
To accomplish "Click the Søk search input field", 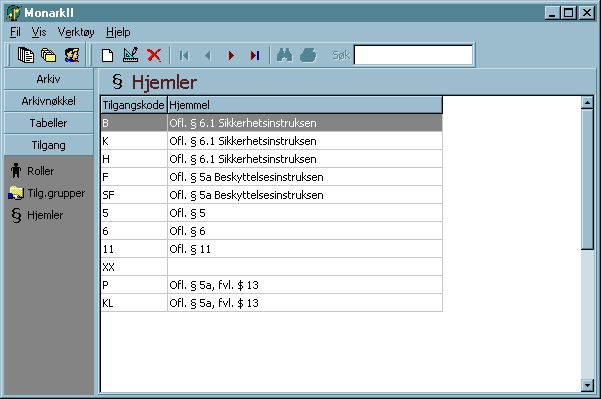I will pyautogui.click(x=414, y=55).
